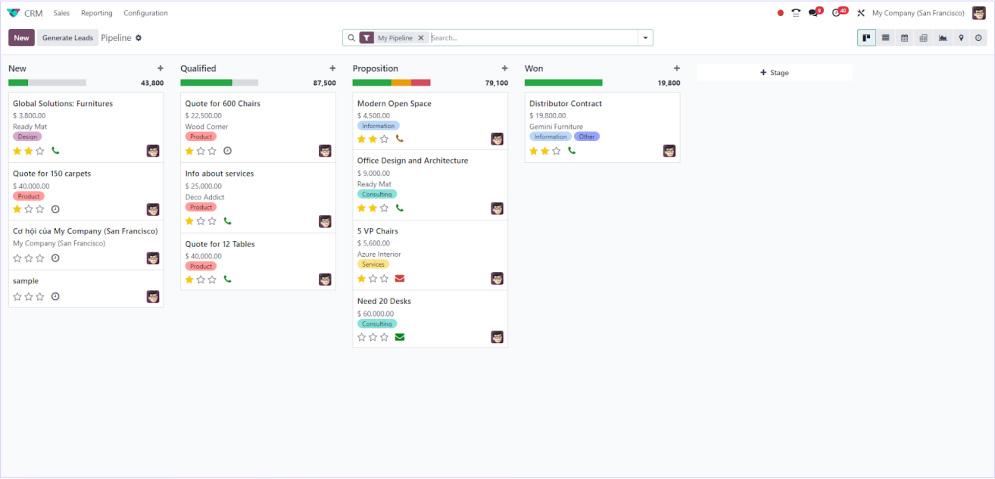The width and height of the screenshot is (995, 479).
Task: Open the VoIP phone icon in top bar
Action: (x=796, y=13)
